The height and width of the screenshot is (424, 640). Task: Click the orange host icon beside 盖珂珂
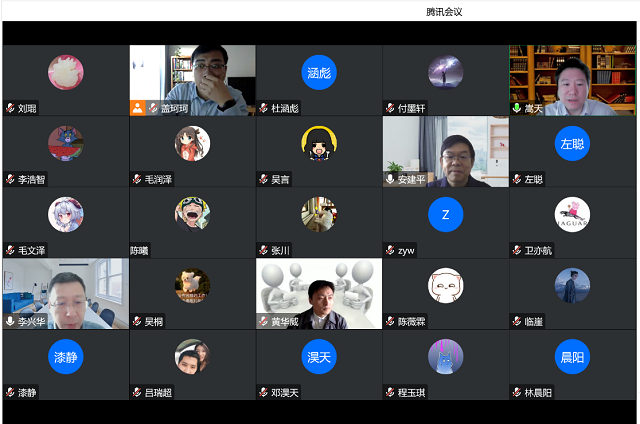point(137,108)
